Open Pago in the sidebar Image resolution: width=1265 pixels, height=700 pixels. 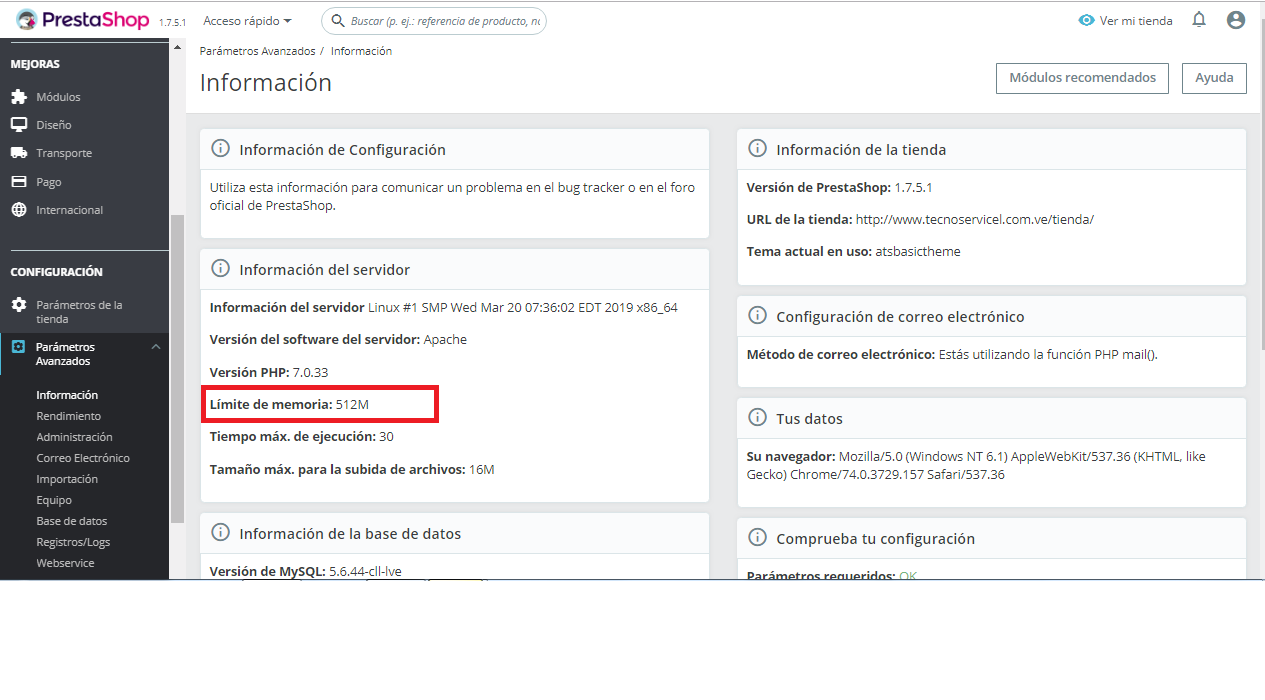(x=49, y=182)
